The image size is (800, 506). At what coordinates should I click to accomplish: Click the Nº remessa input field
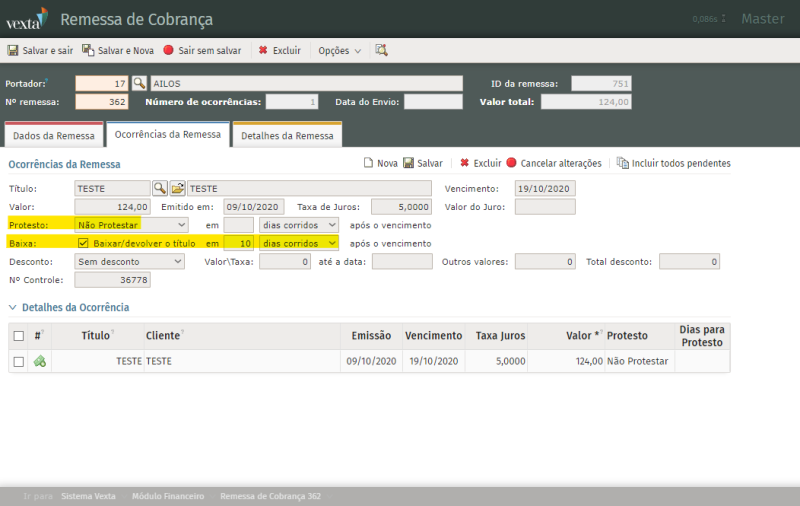pyautogui.click(x=102, y=102)
